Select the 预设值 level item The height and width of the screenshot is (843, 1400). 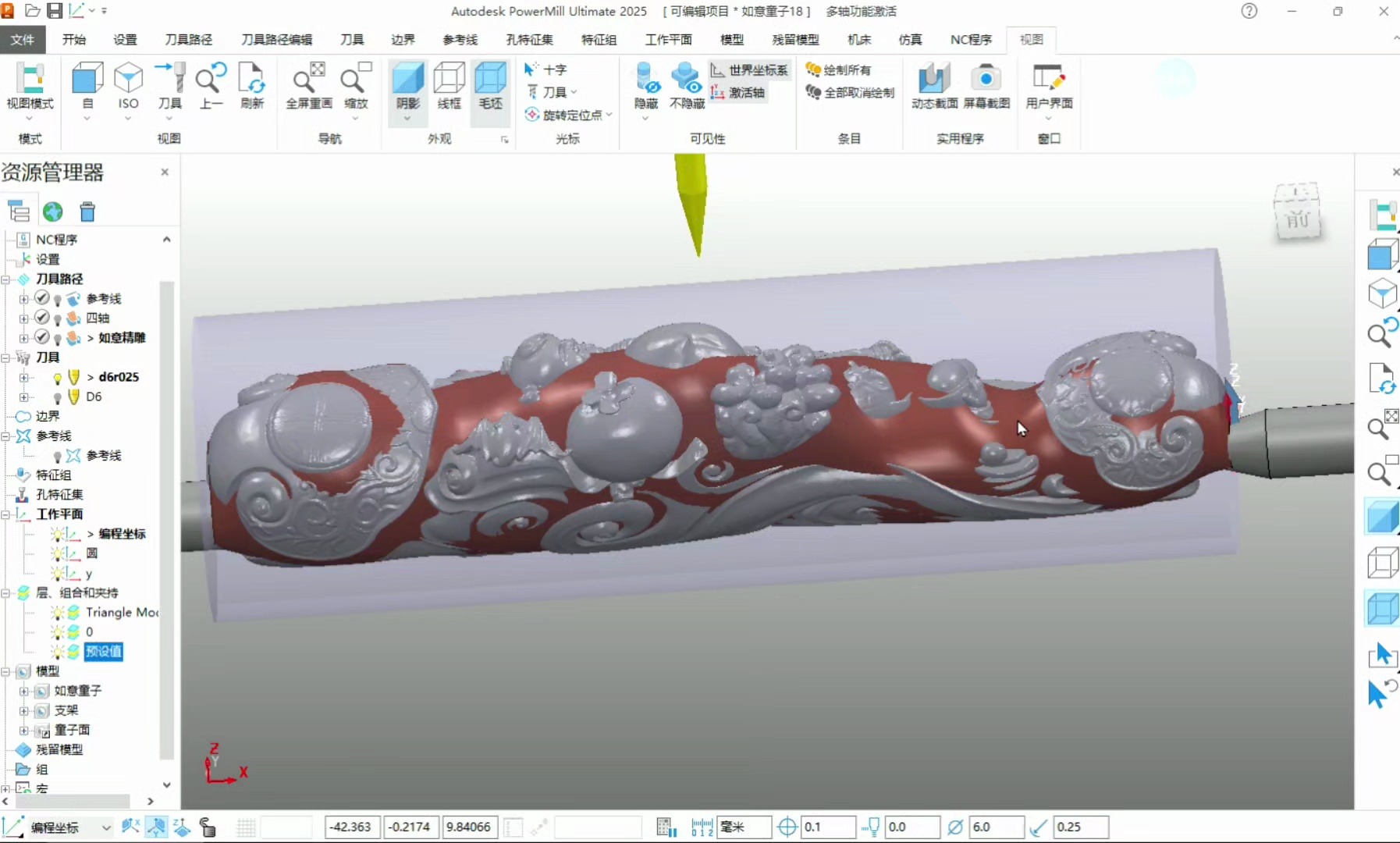(x=103, y=652)
